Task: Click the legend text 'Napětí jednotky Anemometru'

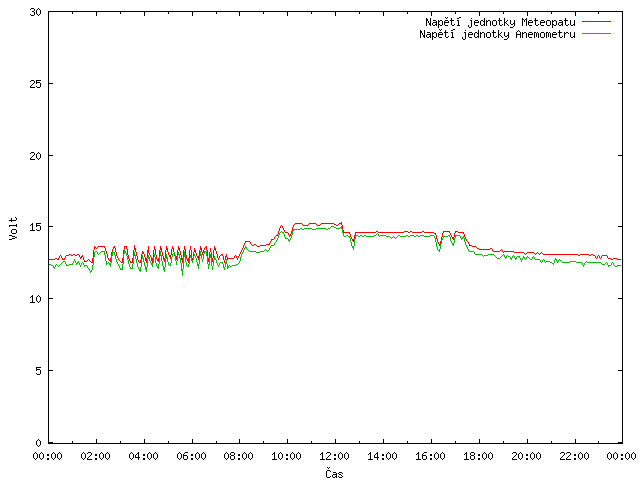Action: pos(497,34)
